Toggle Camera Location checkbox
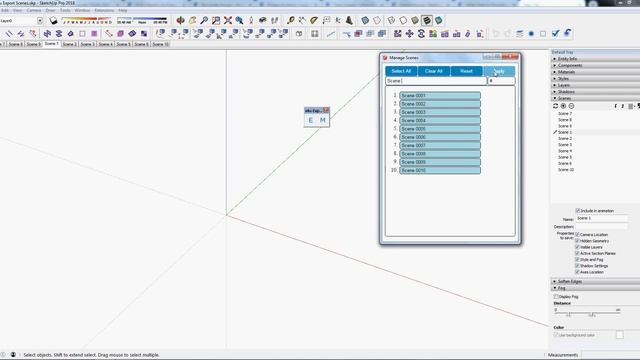Image resolution: width=640 pixels, height=360 pixels. (578, 235)
